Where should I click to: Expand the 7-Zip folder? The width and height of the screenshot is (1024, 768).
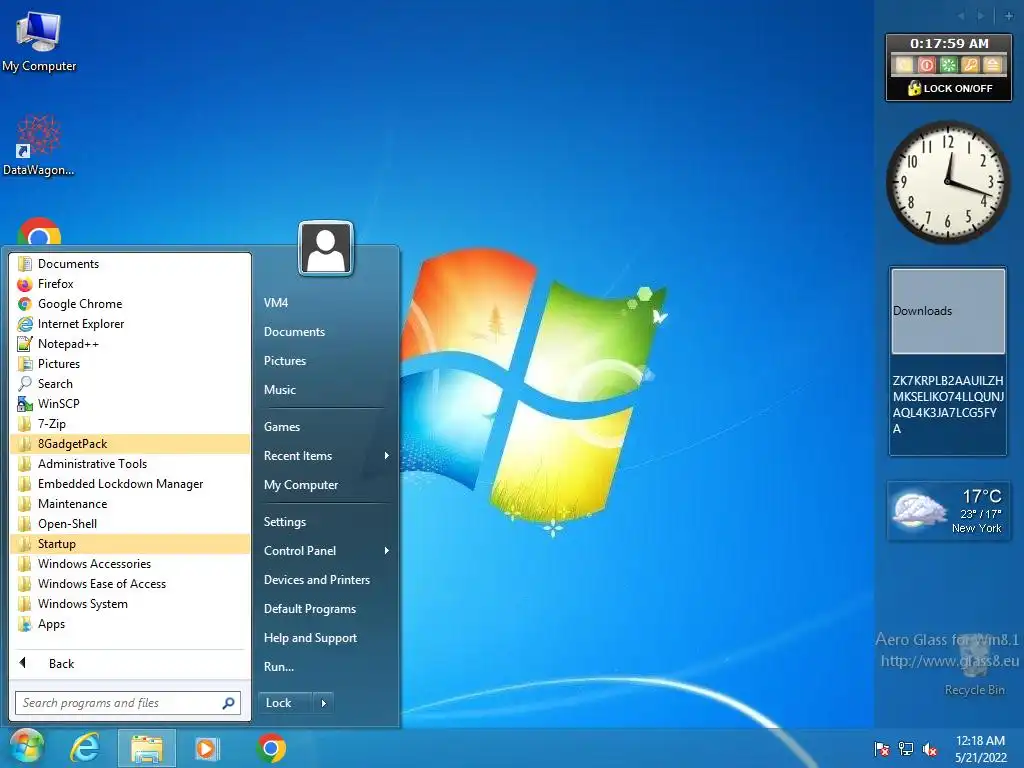tap(130, 424)
